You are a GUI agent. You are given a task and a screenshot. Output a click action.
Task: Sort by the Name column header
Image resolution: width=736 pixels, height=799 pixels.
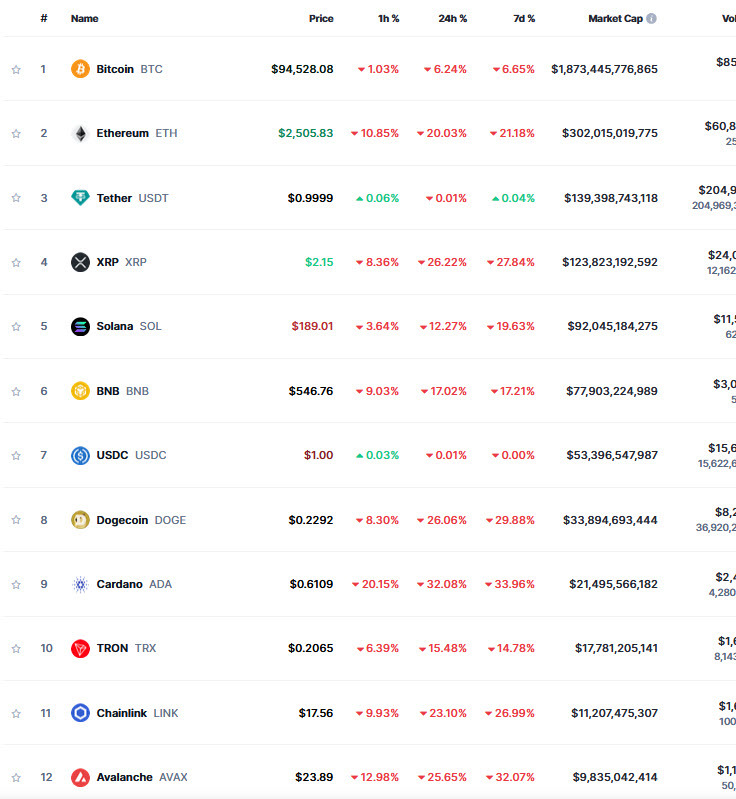pos(85,18)
